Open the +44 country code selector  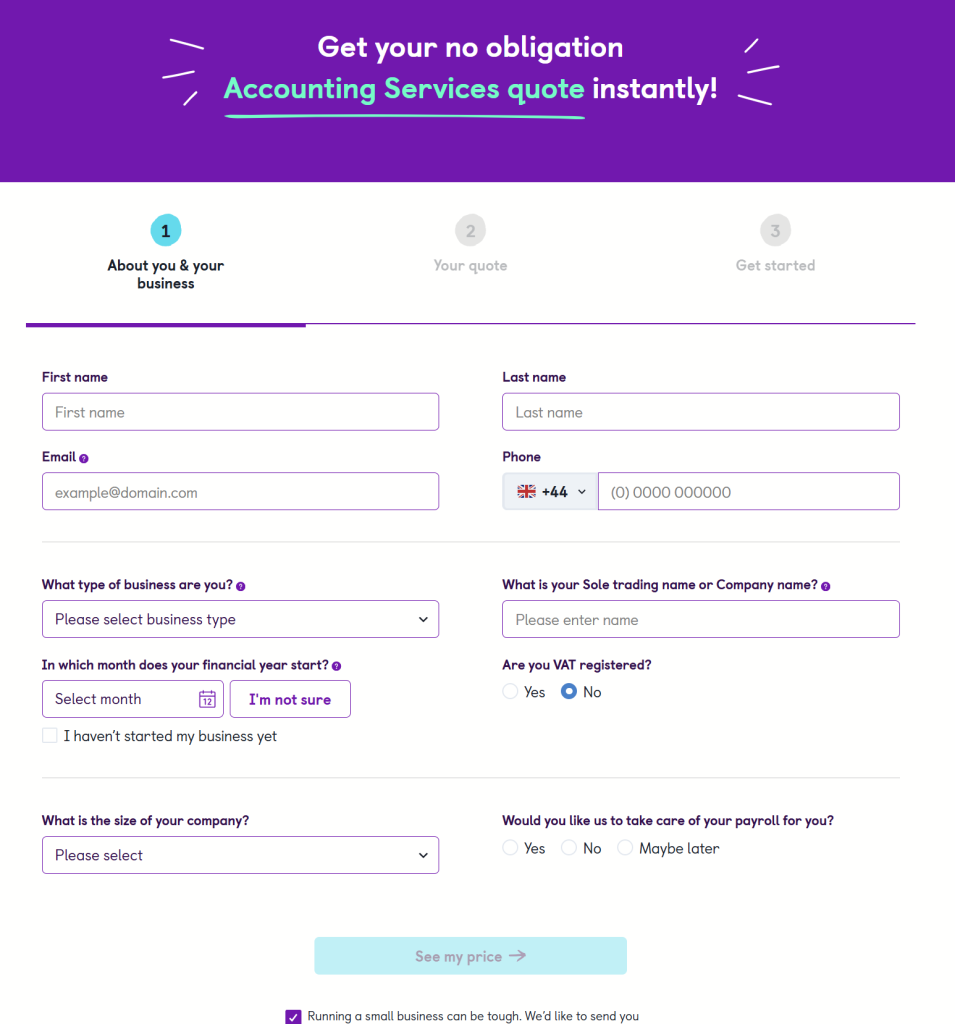coord(550,492)
